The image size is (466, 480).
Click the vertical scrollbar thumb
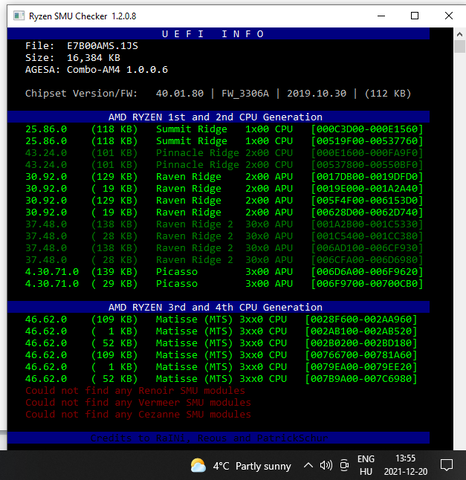click(459, 46)
